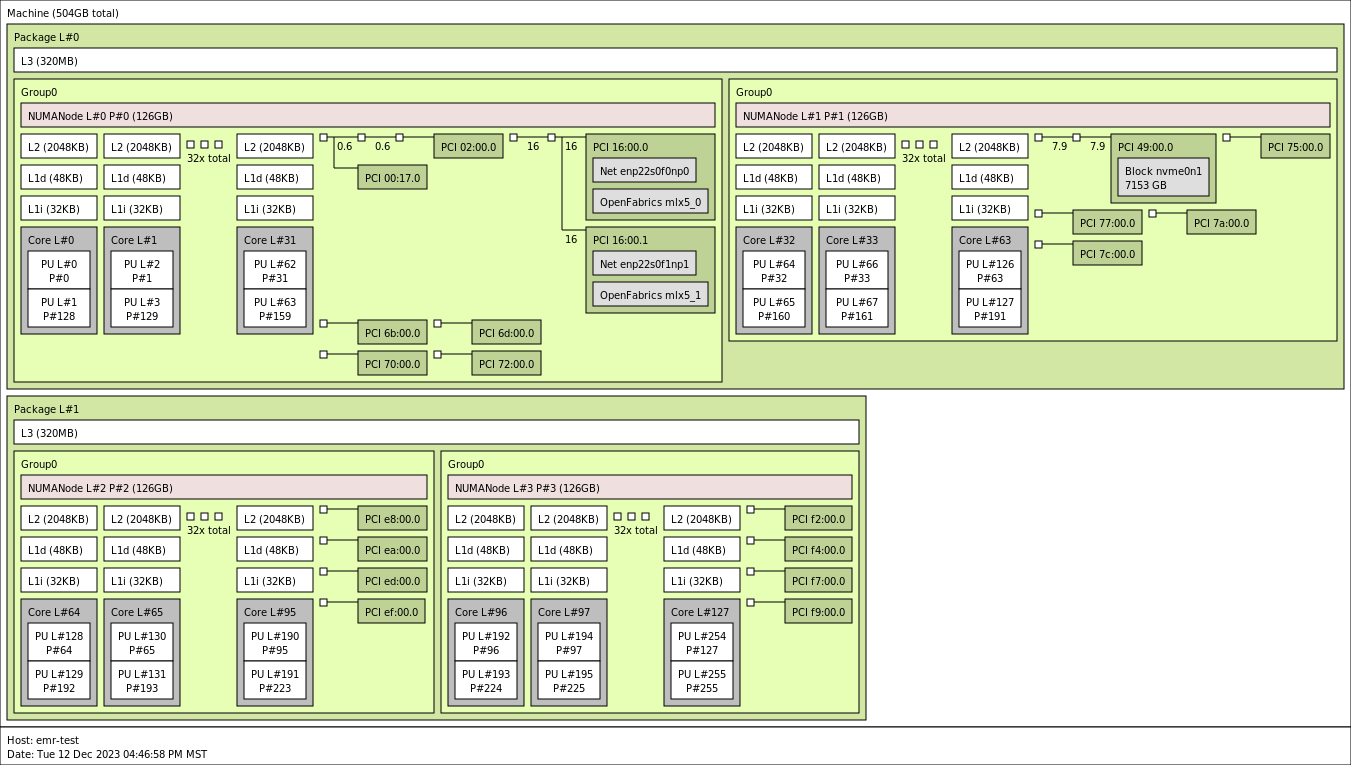The width and height of the screenshot is (1351, 765).
Task: Select the NUMANode L#0 P#0 bar
Action: pos(368,116)
